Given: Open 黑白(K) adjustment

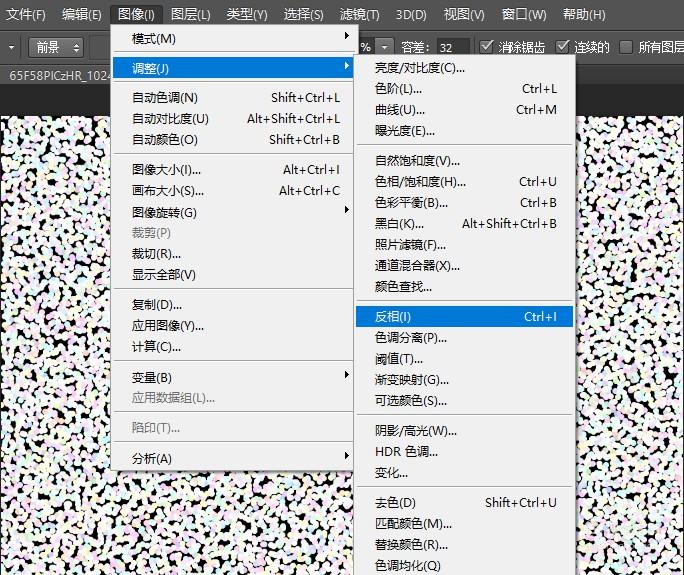Looking at the screenshot, I should click(x=464, y=223).
